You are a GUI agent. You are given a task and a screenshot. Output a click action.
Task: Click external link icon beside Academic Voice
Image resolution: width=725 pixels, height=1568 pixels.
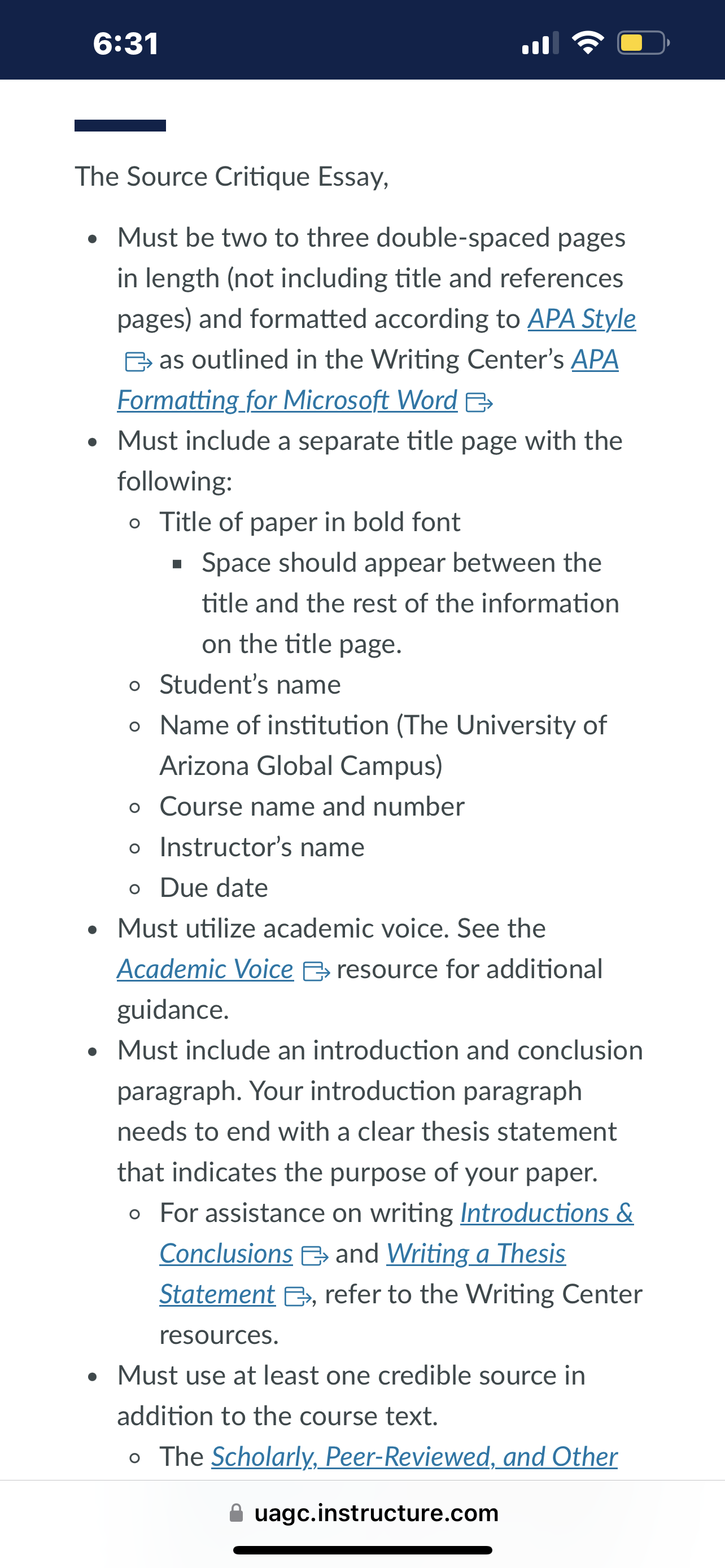pos(316,971)
